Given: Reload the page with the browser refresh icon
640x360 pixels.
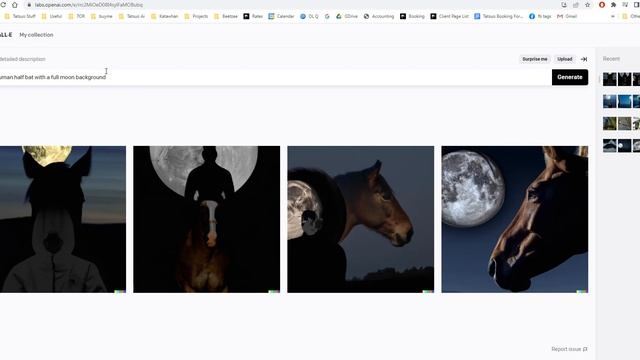Looking at the screenshot, I should coord(3,5).
